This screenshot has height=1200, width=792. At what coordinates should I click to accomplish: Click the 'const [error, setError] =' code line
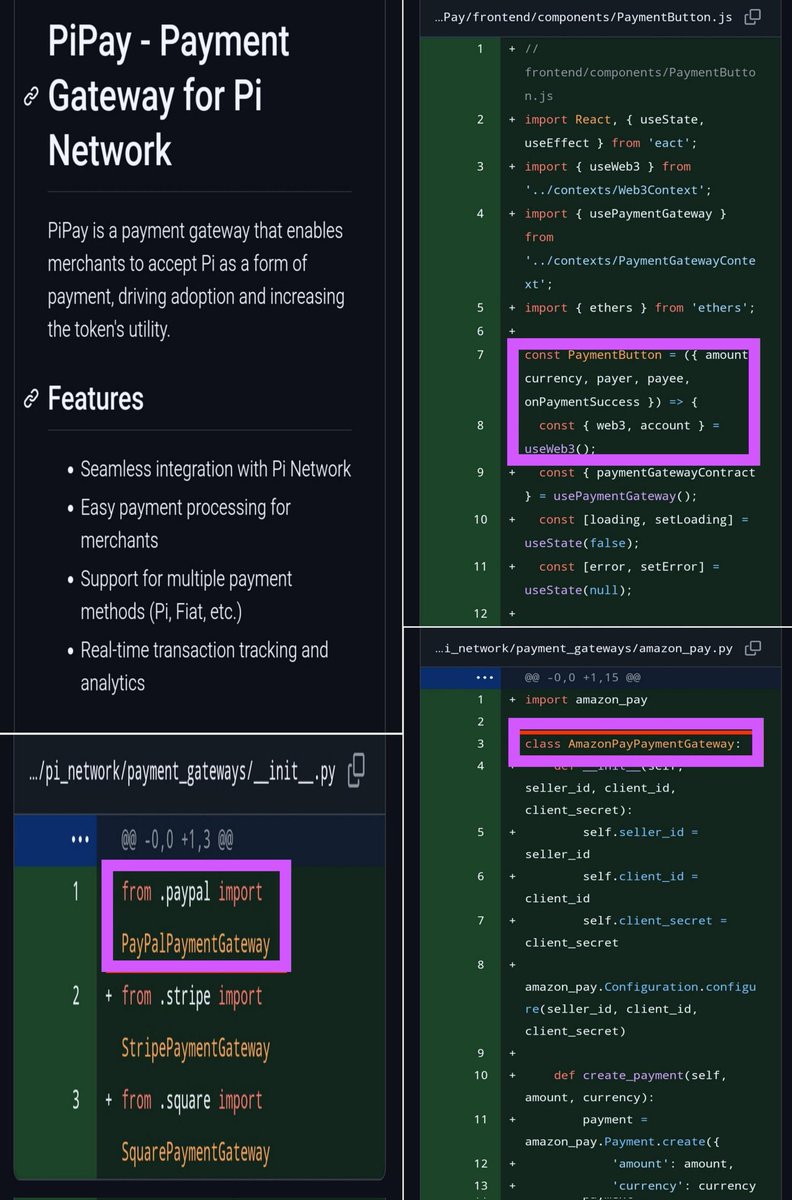tap(628, 566)
